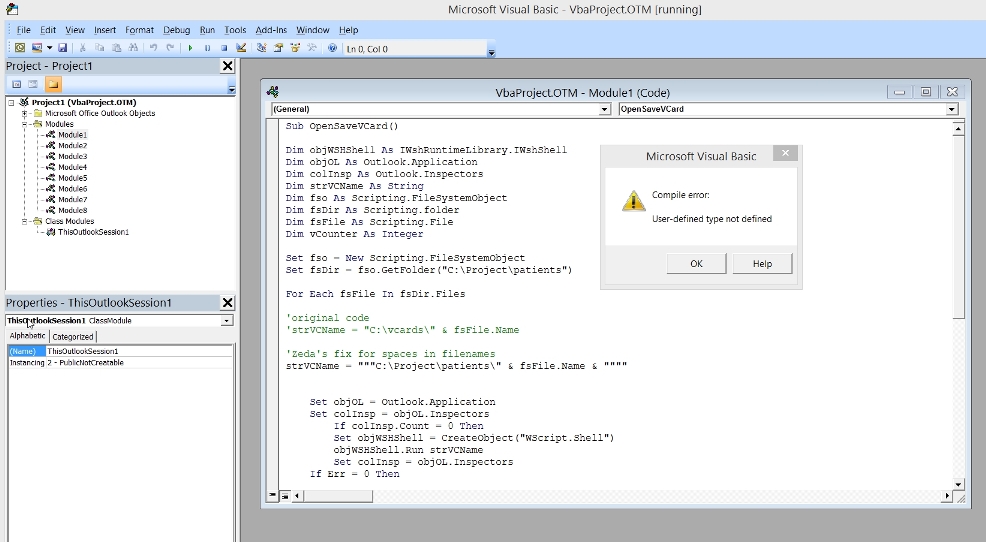The width and height of the screenshot is (986, 542).
Task: Open the View menu
Action: (75, 30)
